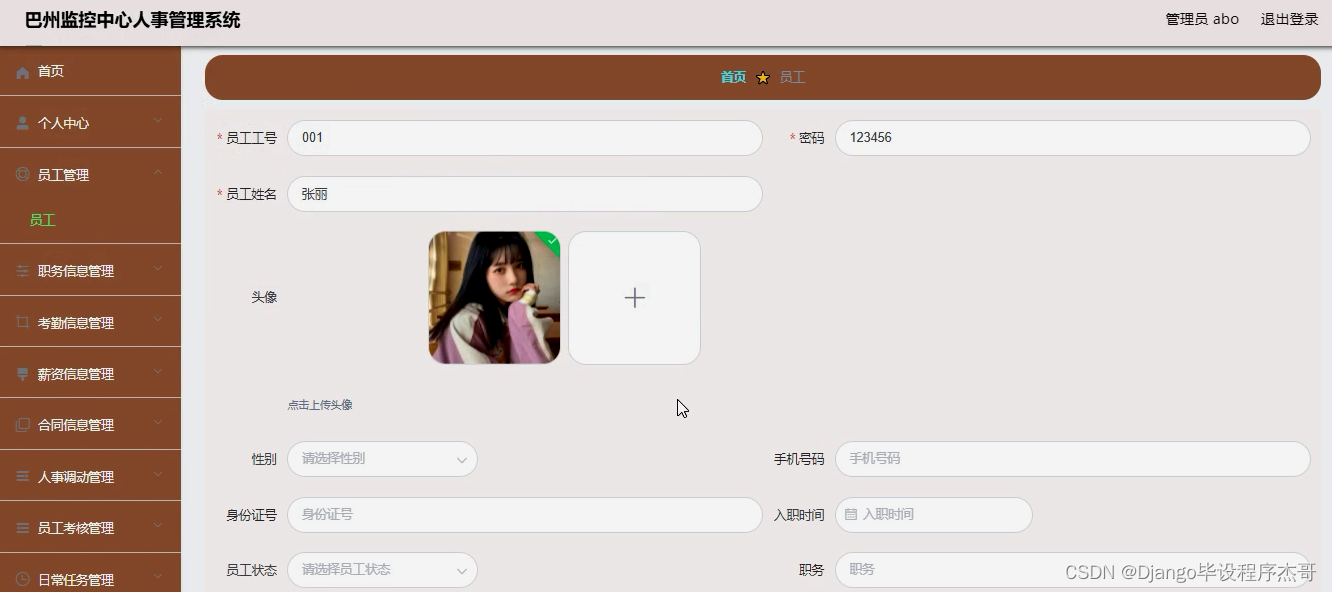Click into the 身份证号 field
Screen dimensions: 1332x592
click(x=525, y=515)
